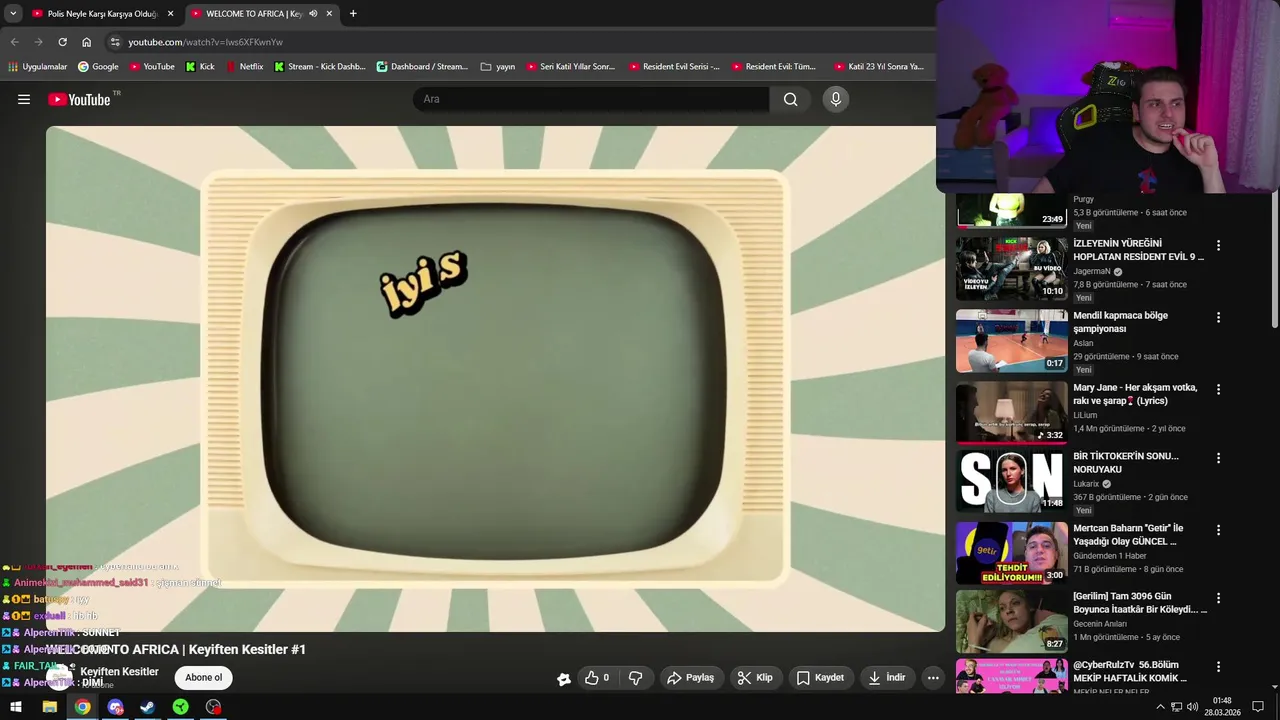The width and height of the screenshot is (1280, 720).
Task: Open options for 'BİR TİKTOKER'IN SONU' video
Action: click(1218, 458)
